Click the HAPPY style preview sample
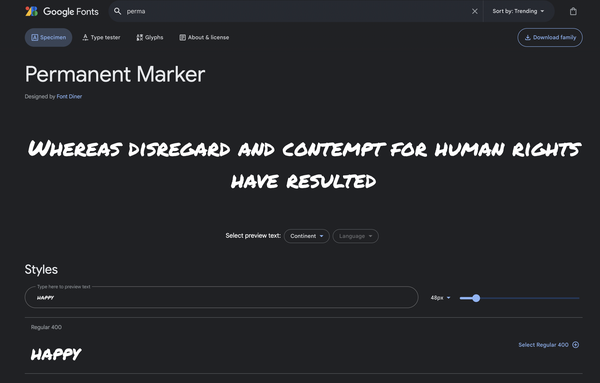Viewport: 600px width, 383px height. click(56, 354)
